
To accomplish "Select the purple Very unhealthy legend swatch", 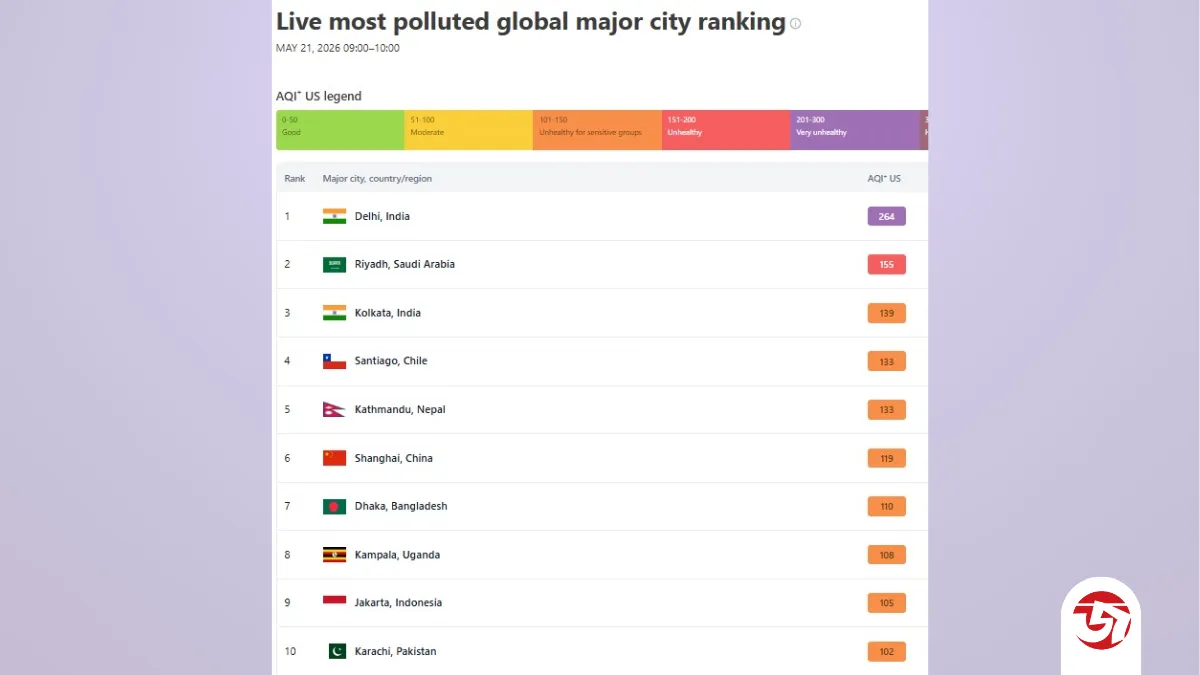I will (855, 130).
